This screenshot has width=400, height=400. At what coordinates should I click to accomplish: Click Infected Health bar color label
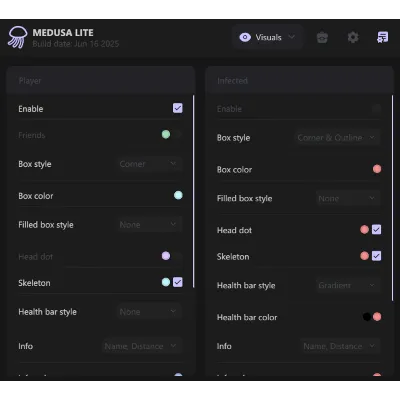coord(247,317)
